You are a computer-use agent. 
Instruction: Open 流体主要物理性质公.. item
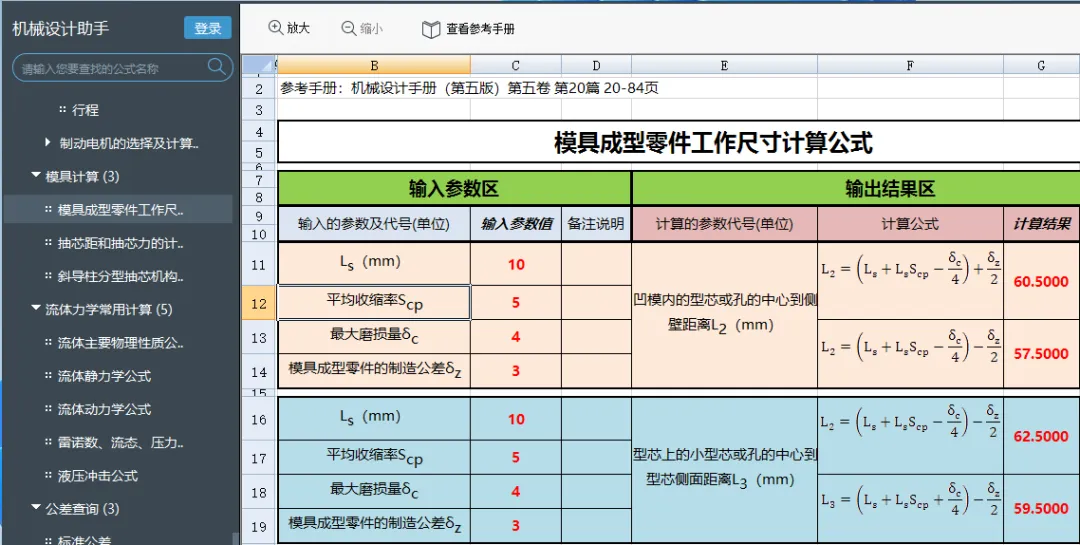tap(121, 342)
